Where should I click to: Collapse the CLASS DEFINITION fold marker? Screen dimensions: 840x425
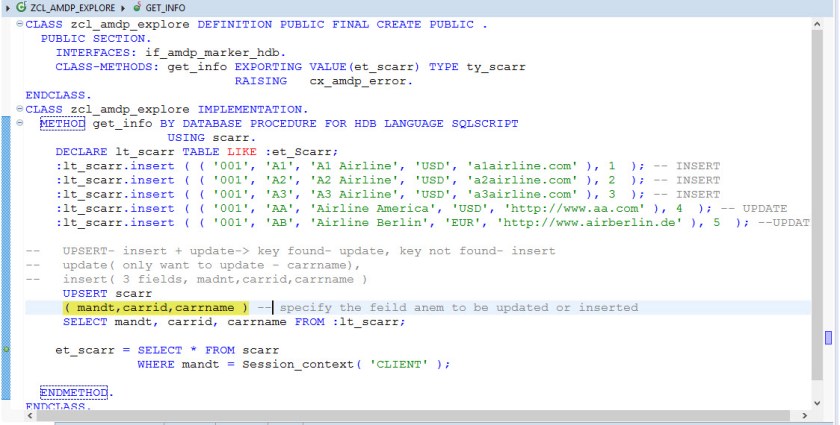[x=20, y=24]
